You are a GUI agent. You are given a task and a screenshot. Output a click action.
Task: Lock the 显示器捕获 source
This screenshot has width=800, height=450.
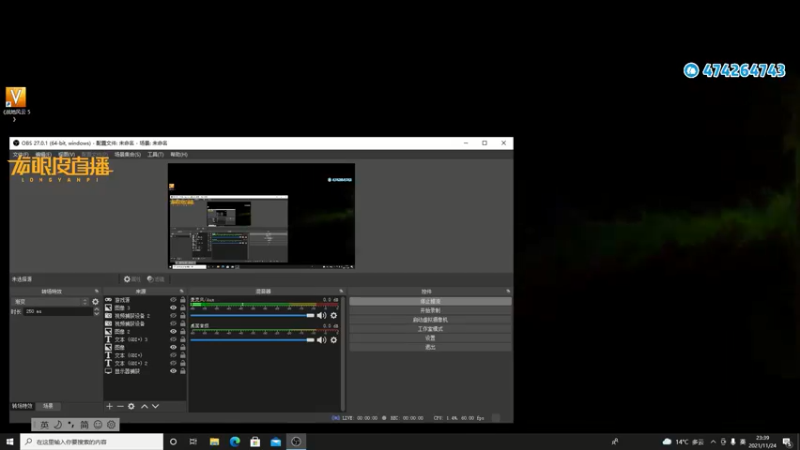(x=183, y=371)
